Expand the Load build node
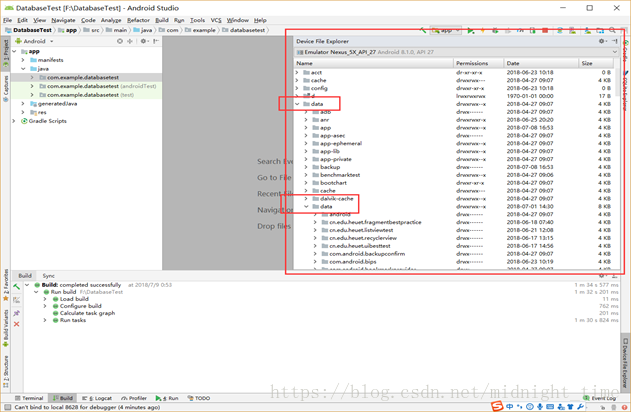 point(45,299)
